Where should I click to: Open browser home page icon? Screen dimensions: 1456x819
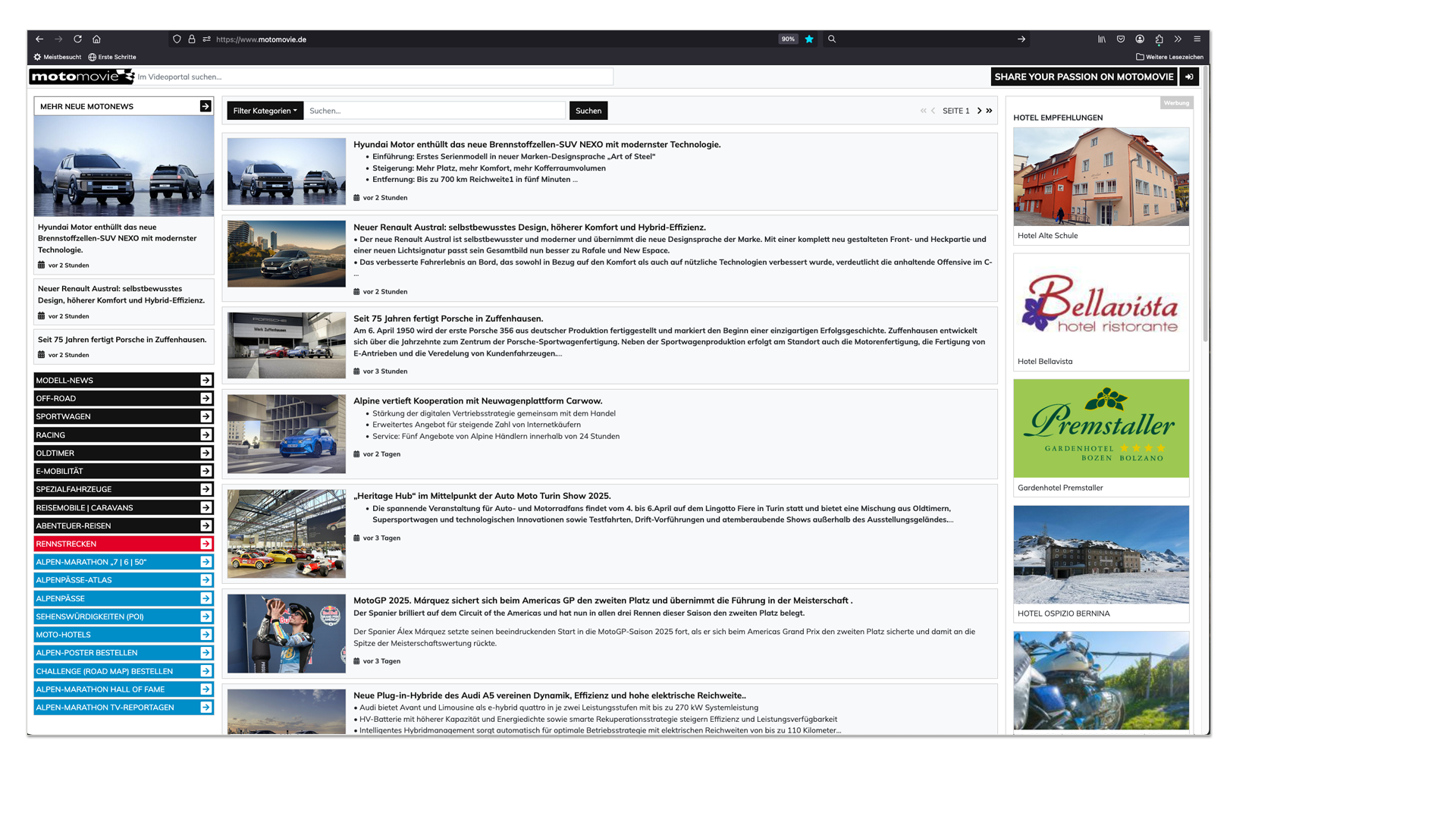[x=96, y=39]
